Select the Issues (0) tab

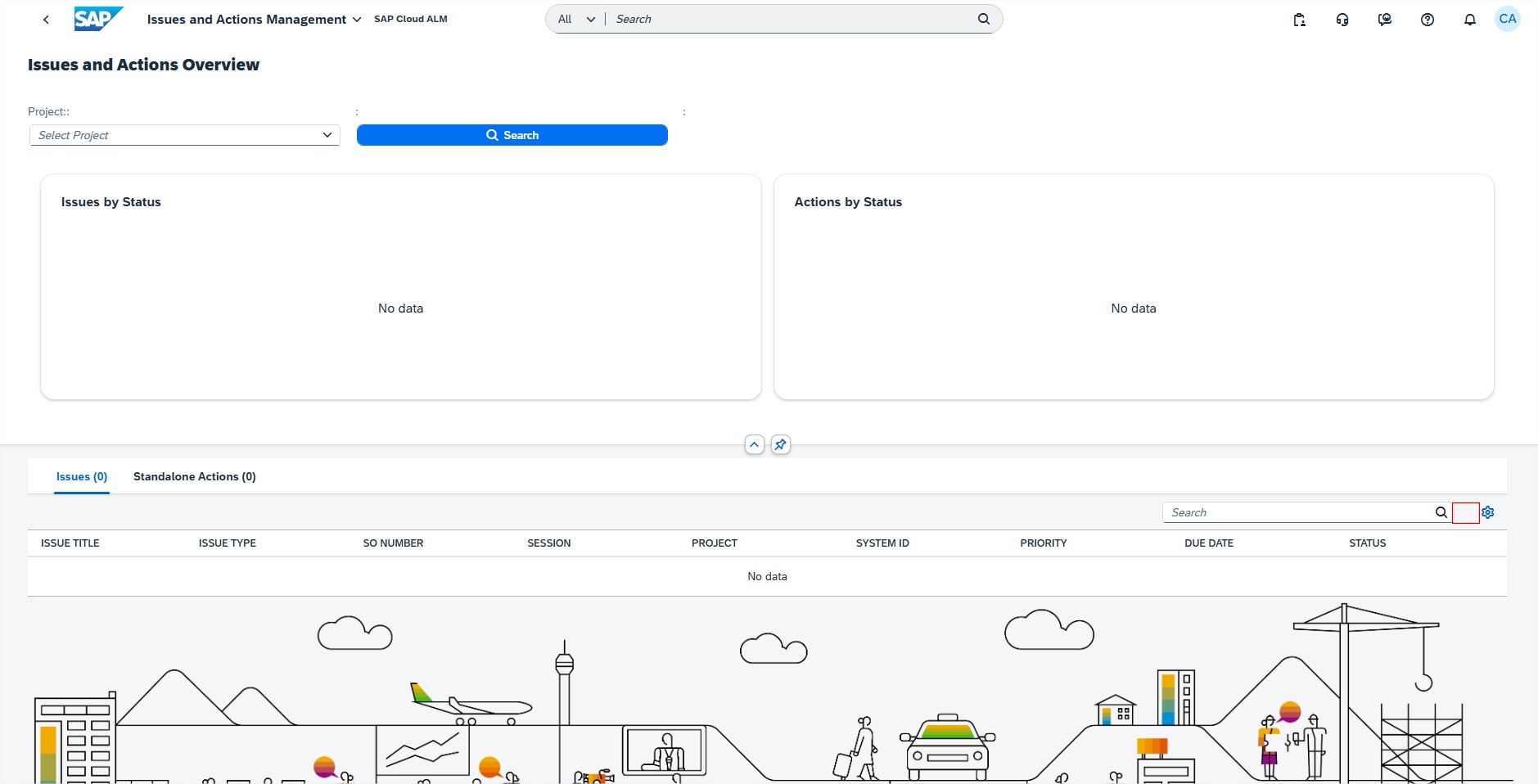click(81, 476)
